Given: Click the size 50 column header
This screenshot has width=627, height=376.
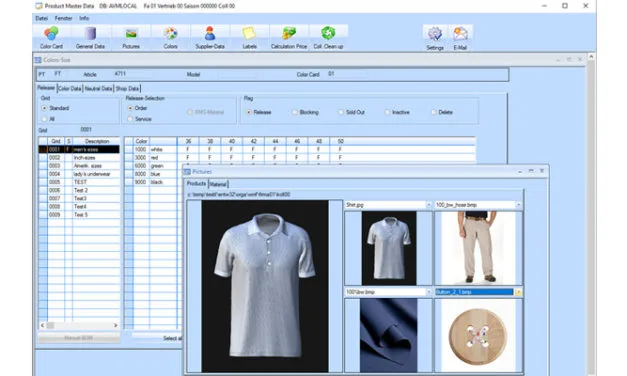Looking at the screenshot, I should coord(340,141).
